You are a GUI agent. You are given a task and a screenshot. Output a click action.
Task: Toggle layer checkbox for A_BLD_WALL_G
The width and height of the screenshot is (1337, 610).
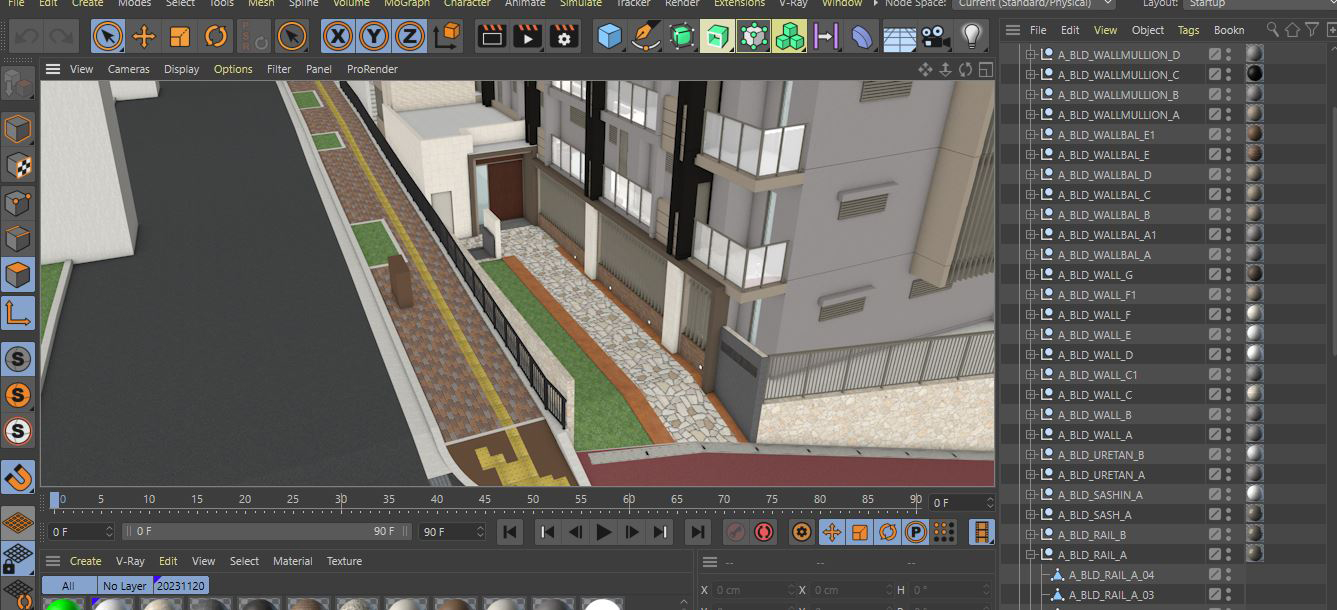point(1214,274)
